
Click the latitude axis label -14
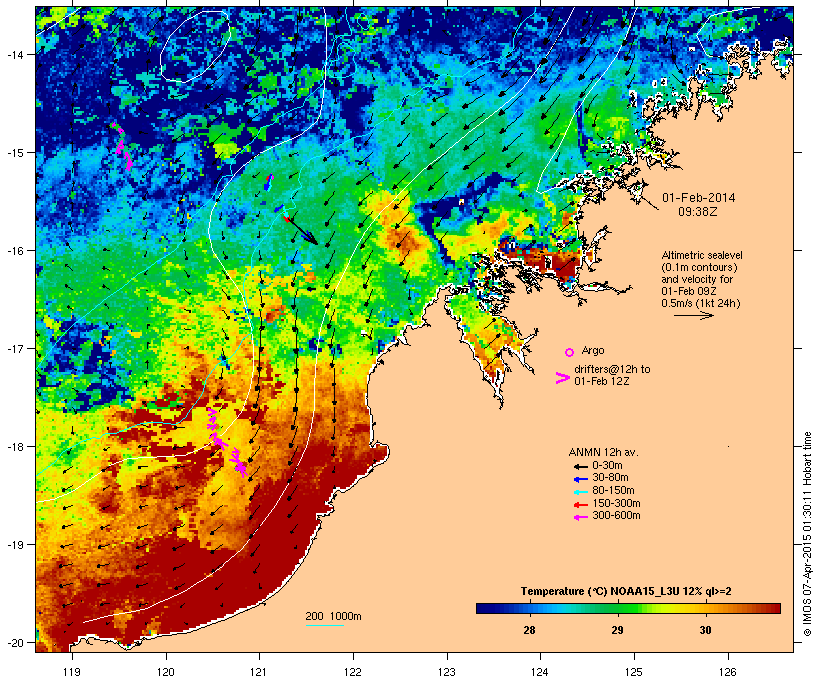pos(15,54)
